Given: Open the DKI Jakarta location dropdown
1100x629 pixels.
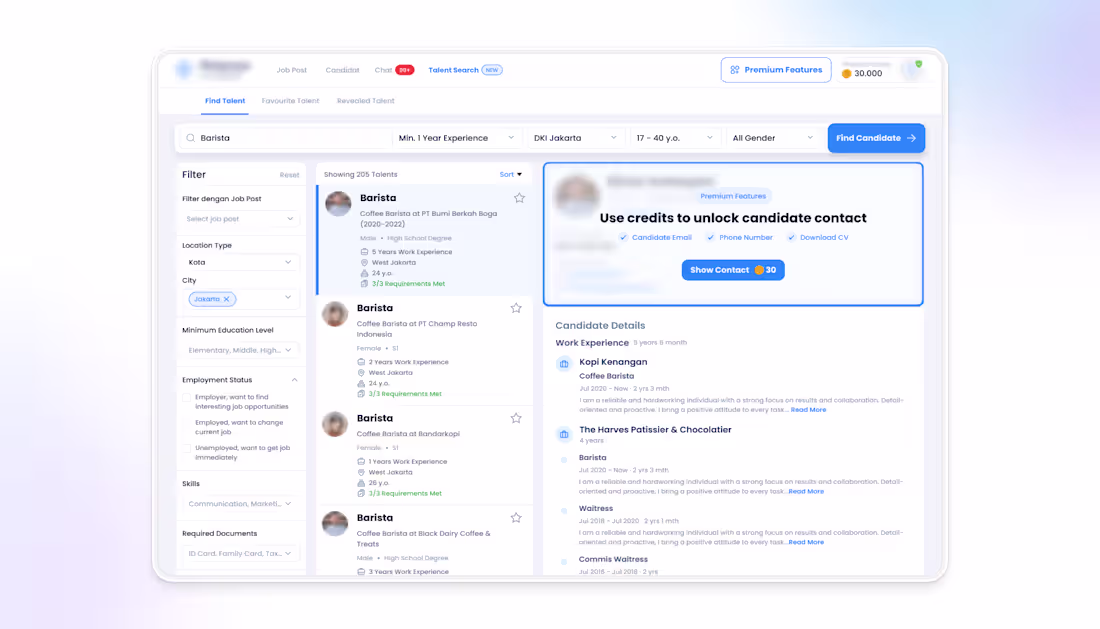Looking at the screenshot, I should coord(575,138).
